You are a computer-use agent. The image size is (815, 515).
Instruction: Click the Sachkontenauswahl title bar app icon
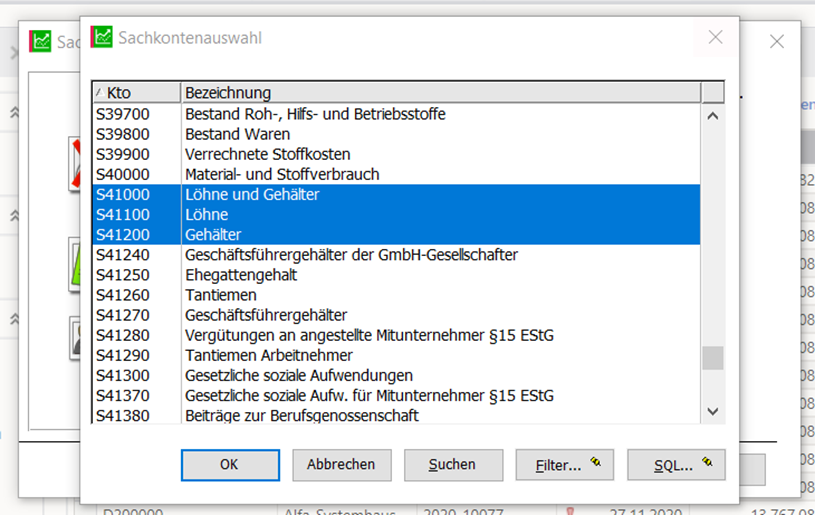(101, 37)
